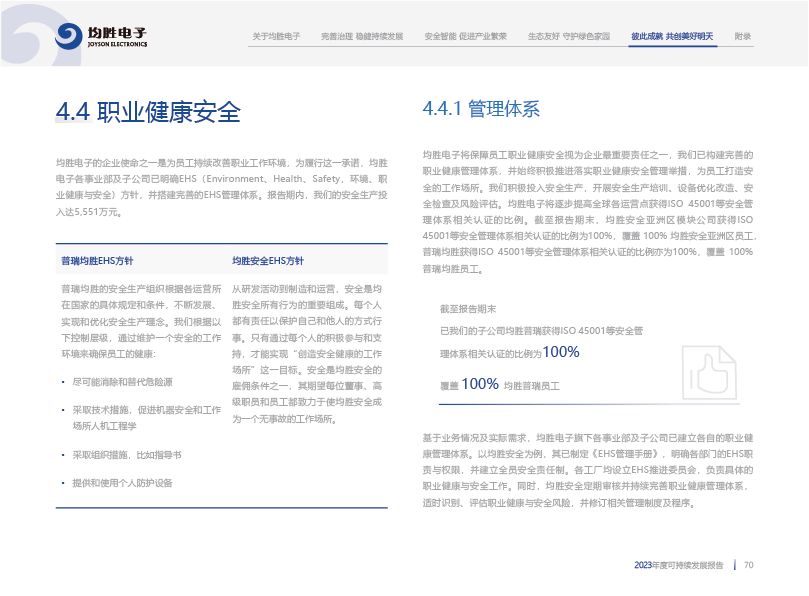
Task: Click the 均胜安全EHS方针 column header
Action: pos(268,260)
